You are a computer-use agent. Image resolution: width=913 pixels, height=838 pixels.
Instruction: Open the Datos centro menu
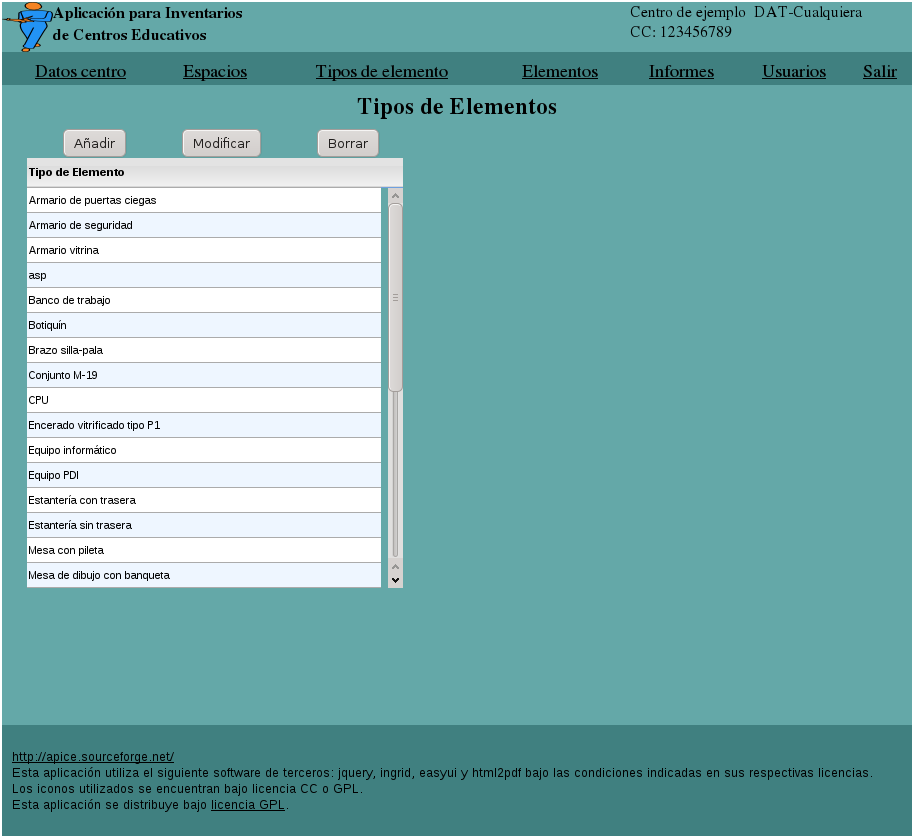pos(80,71)
